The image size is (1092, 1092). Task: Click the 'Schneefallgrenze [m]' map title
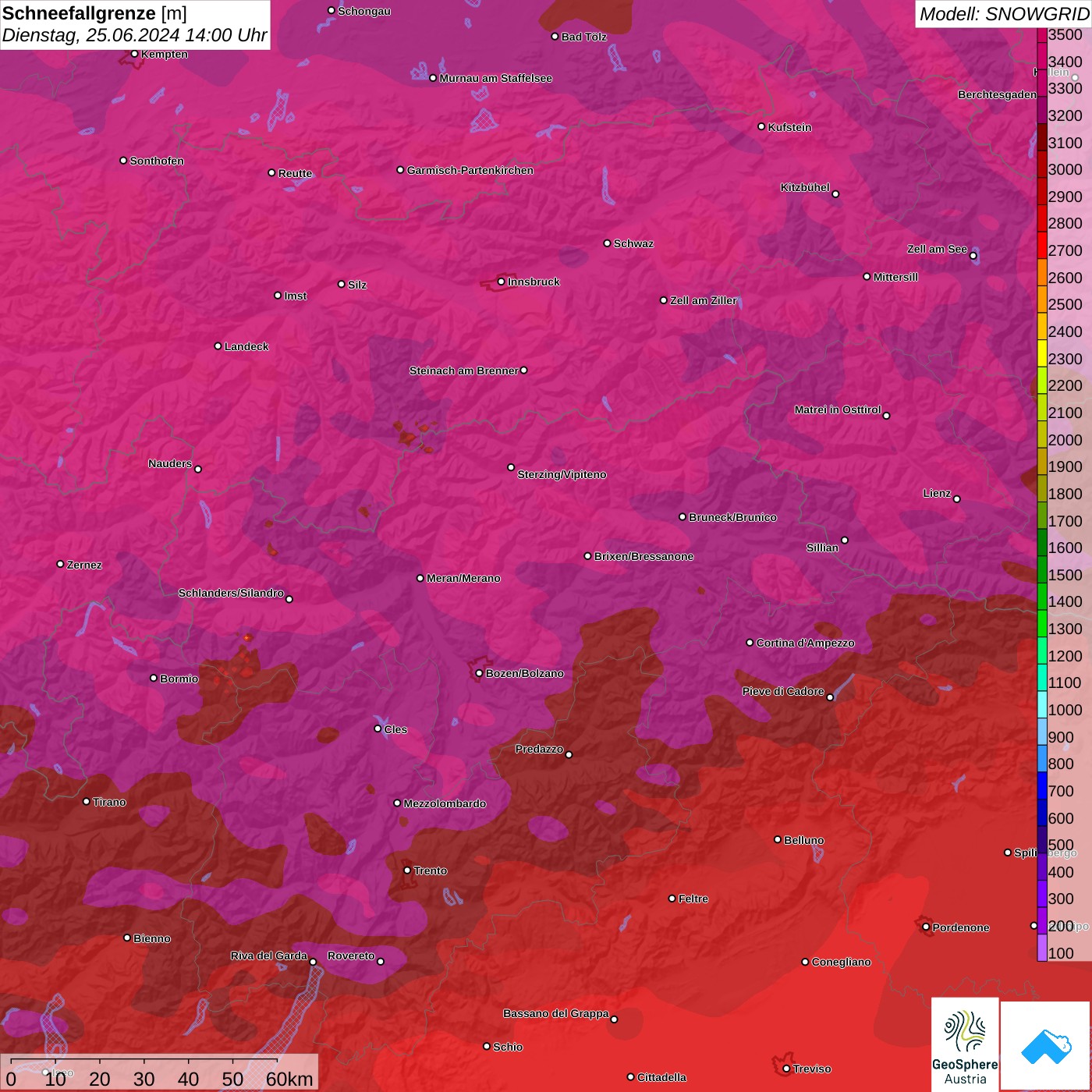(95, 12)
